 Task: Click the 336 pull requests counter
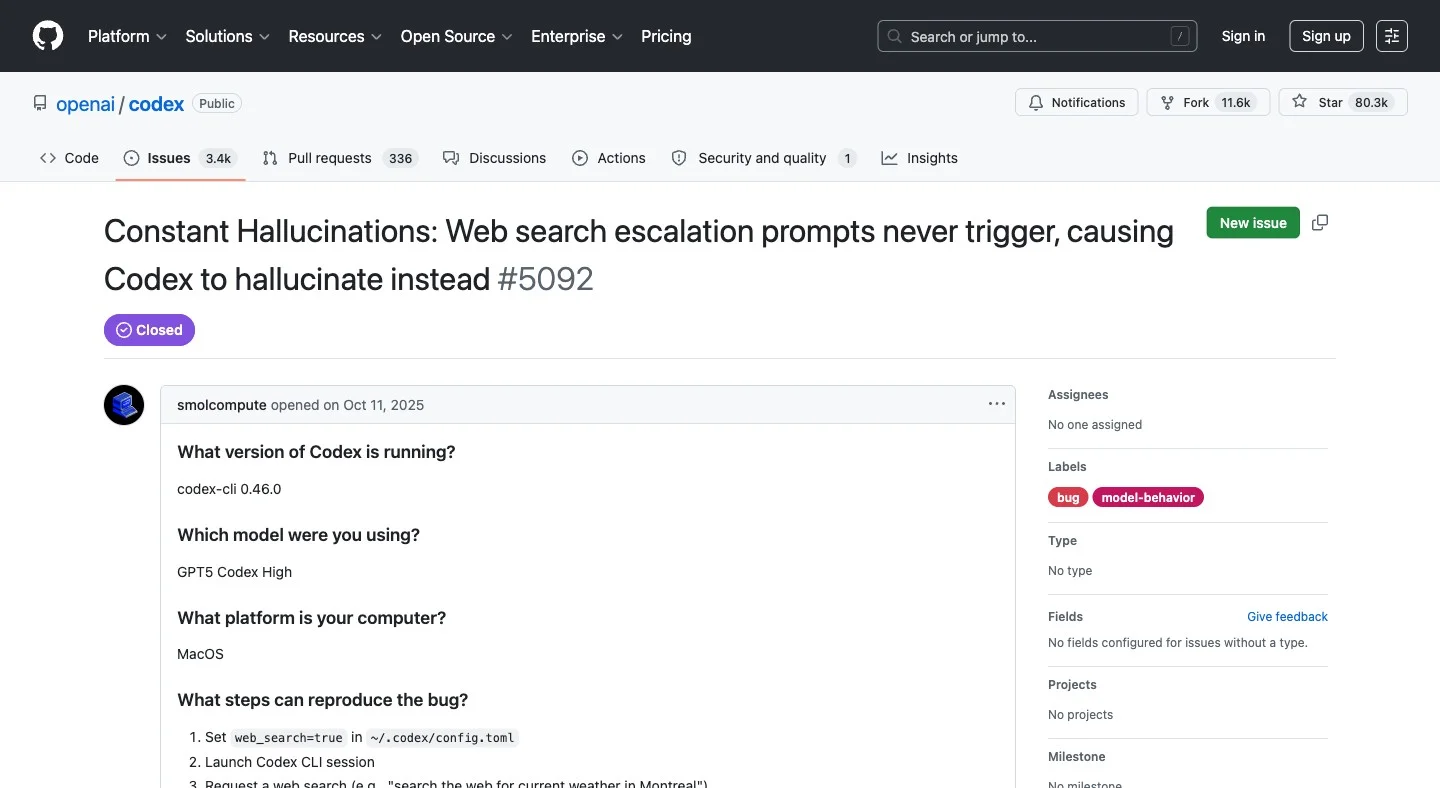pos(401,158)
